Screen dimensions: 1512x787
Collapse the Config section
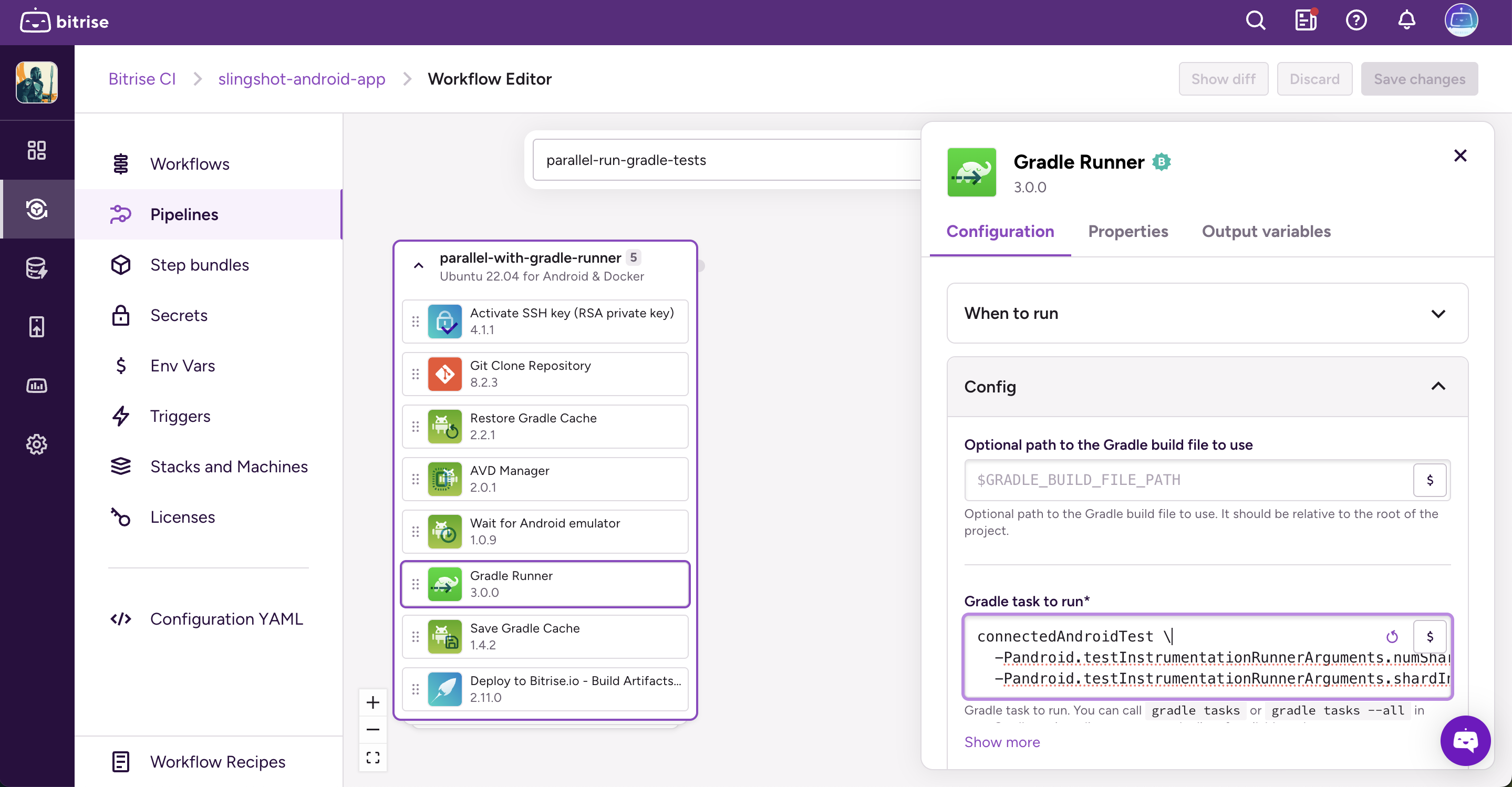coord(1437,386)
